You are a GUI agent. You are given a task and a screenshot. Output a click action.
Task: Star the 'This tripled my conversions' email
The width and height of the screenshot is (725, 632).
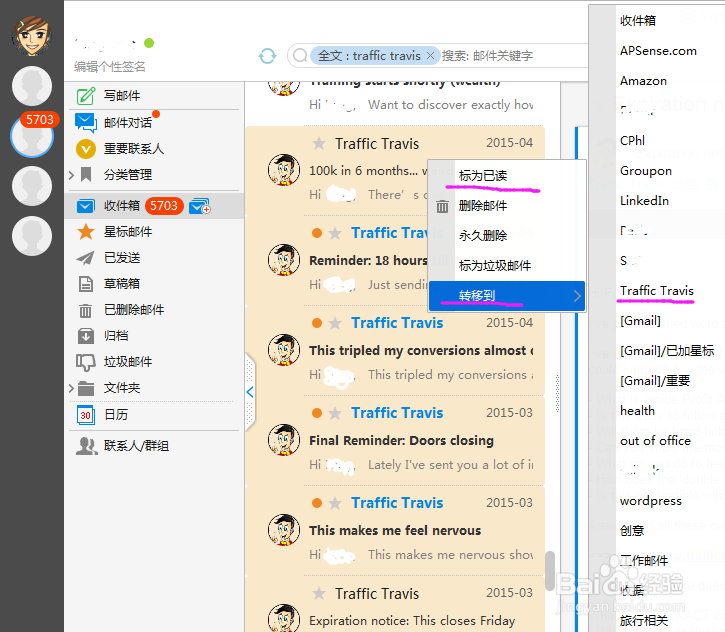point(335,323)
